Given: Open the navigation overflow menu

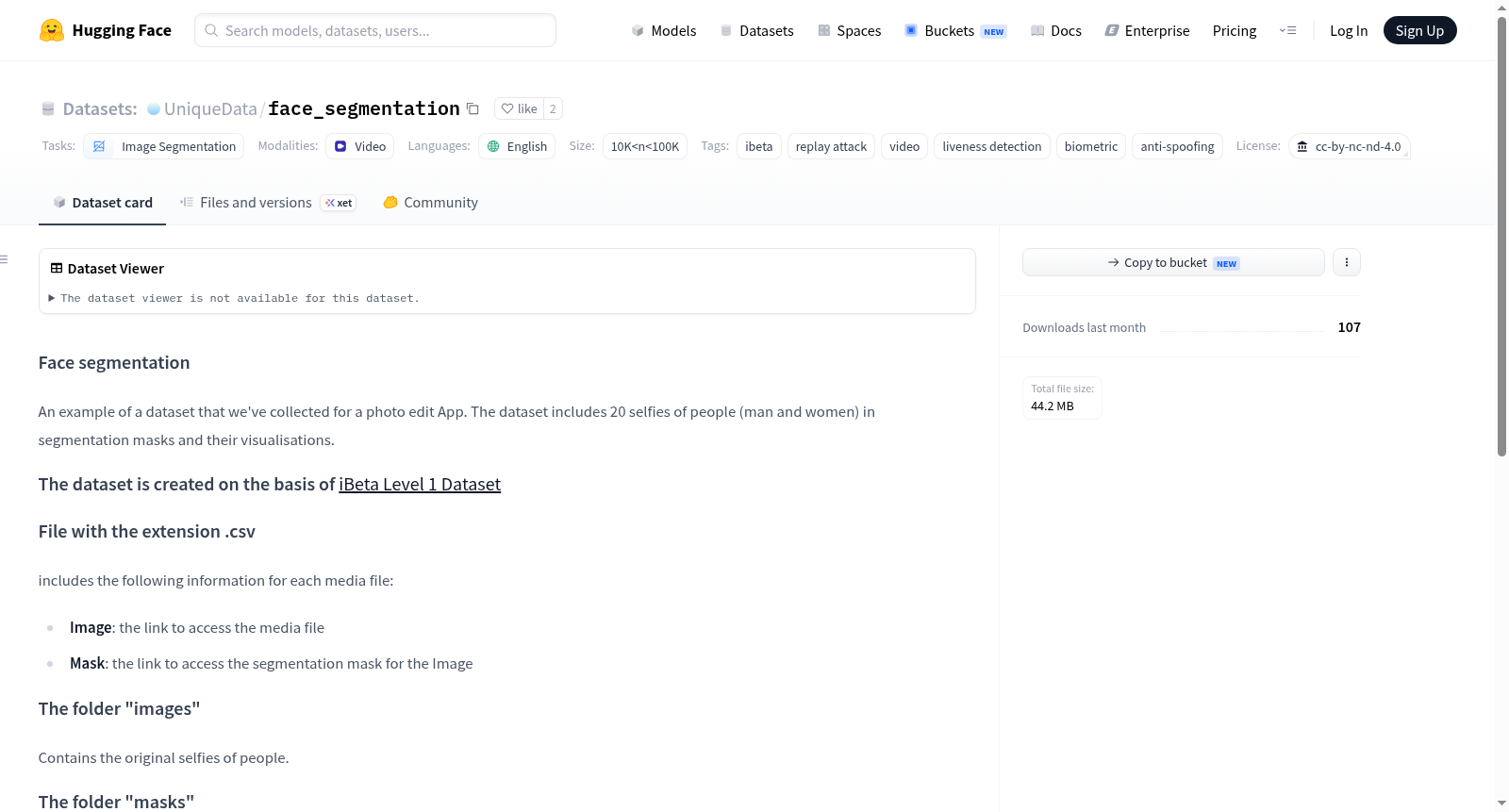Looking at the screenshot, I should click(1287, 30).
